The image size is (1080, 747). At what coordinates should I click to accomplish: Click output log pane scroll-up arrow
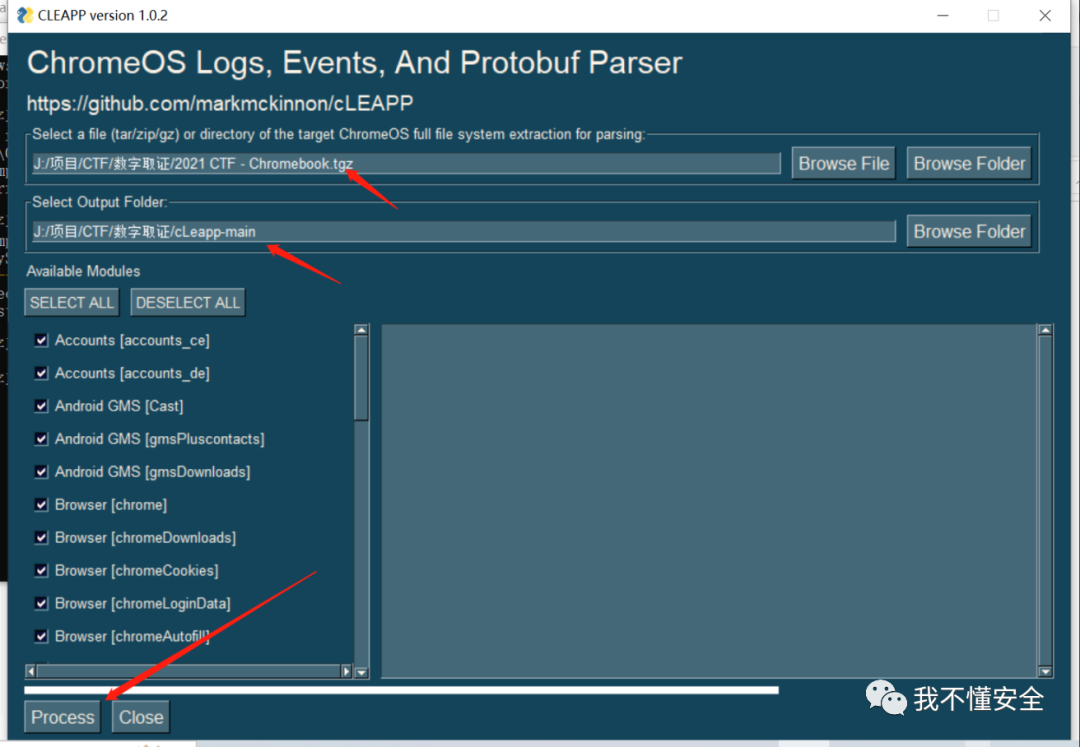click(x=1045, y=330)
